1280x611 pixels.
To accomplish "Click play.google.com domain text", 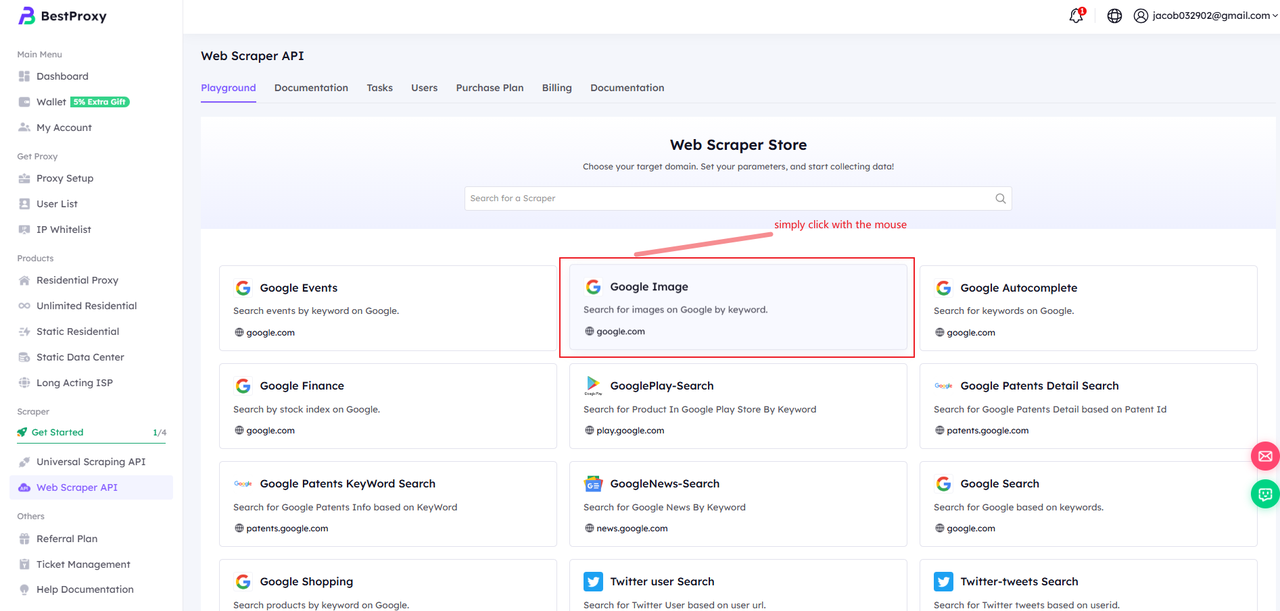I will point(630,431).
